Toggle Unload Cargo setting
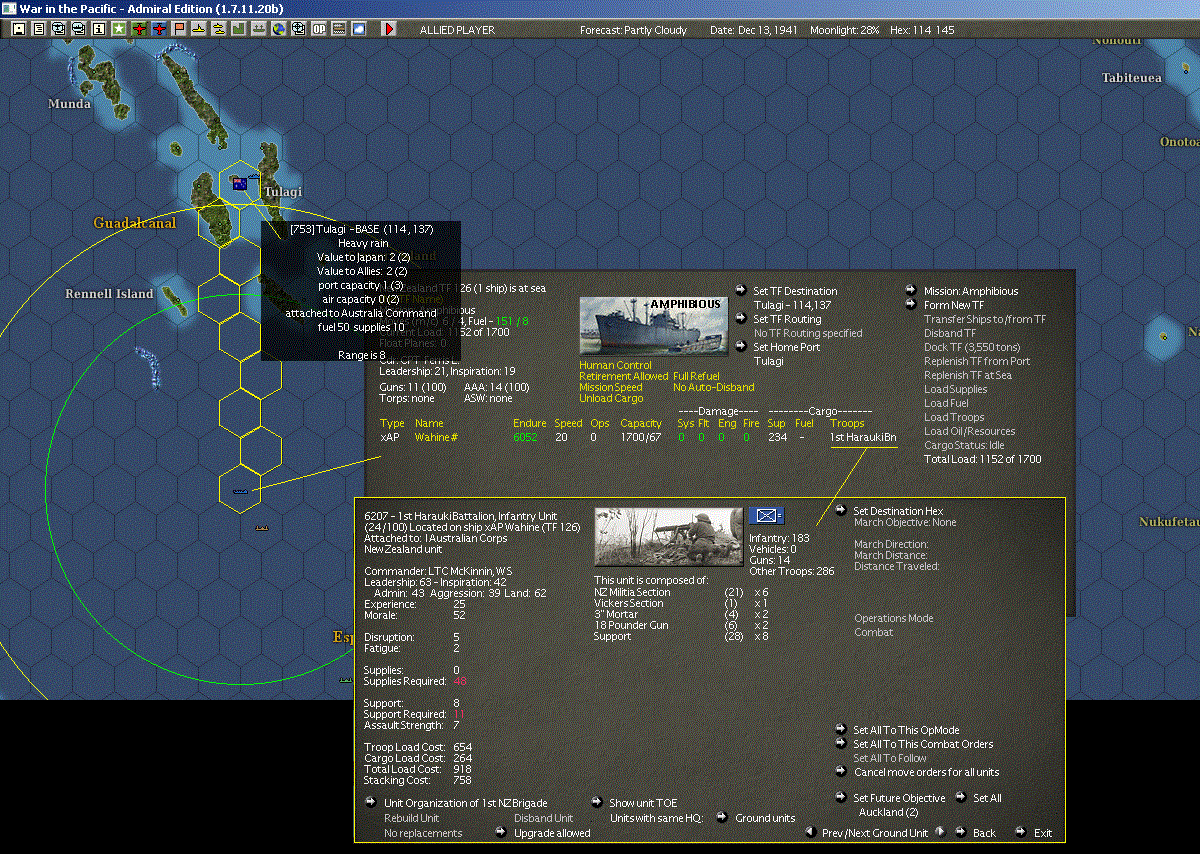The image size is (1200, 854). point(611,398)
